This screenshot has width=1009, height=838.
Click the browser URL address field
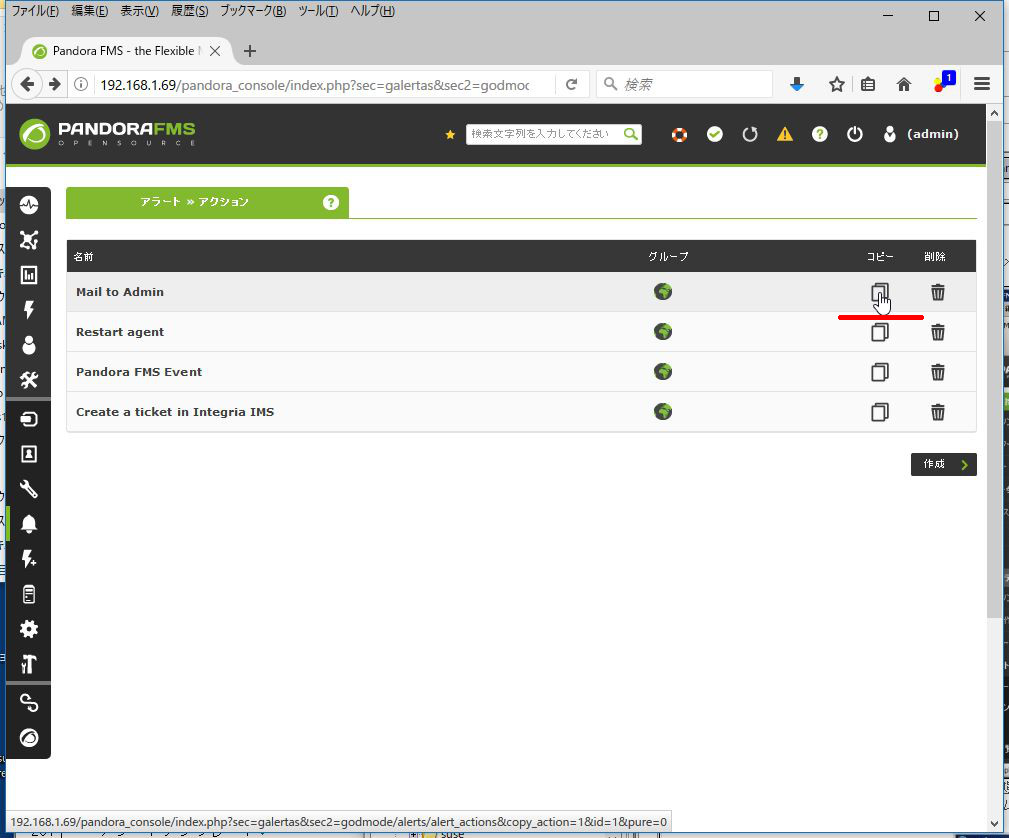tap(315, 85)
